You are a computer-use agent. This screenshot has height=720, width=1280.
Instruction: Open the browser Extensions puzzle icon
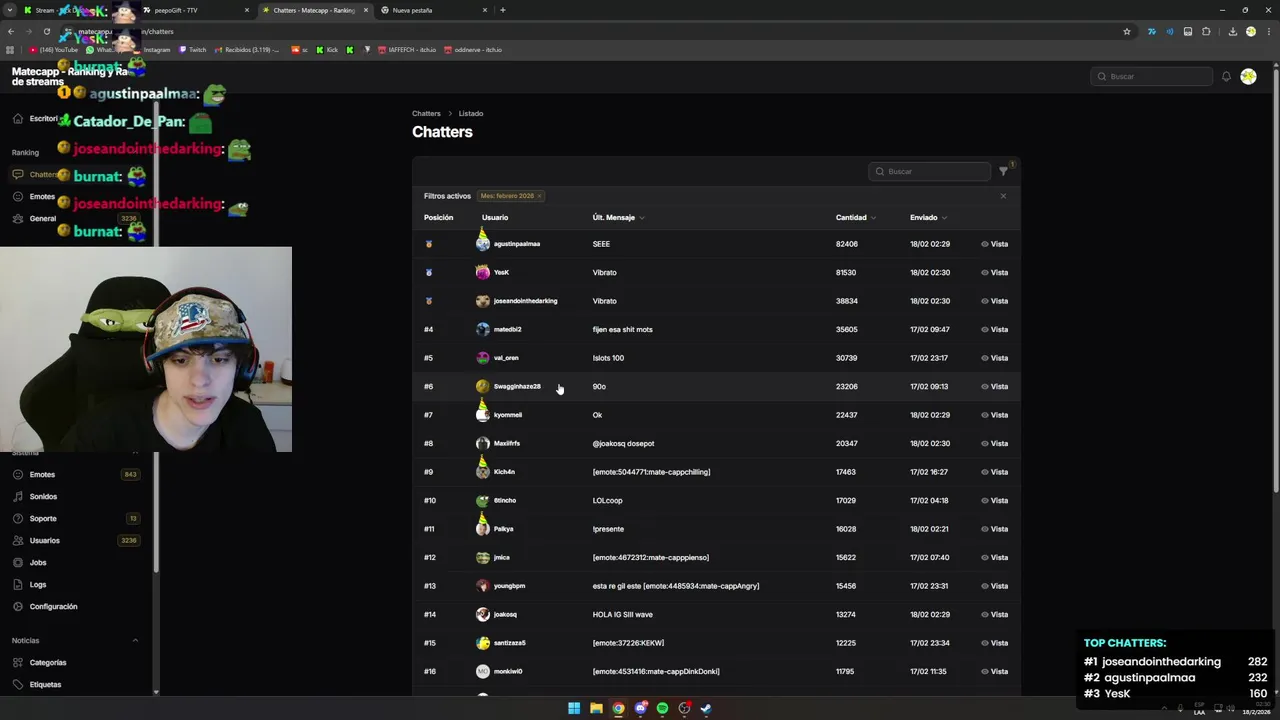click(x=1206, y=31)
